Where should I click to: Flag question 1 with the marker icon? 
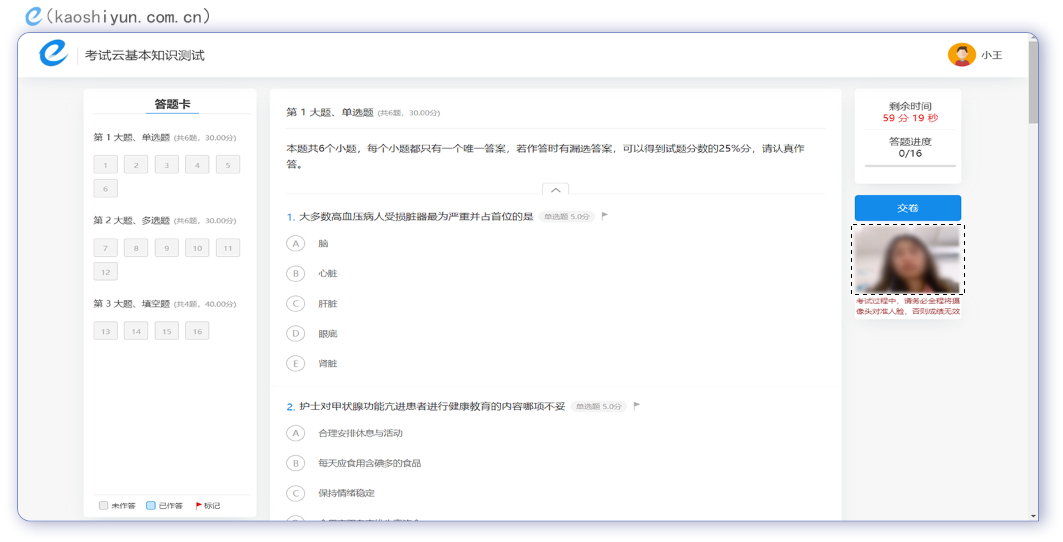click(x=605, y=216)
